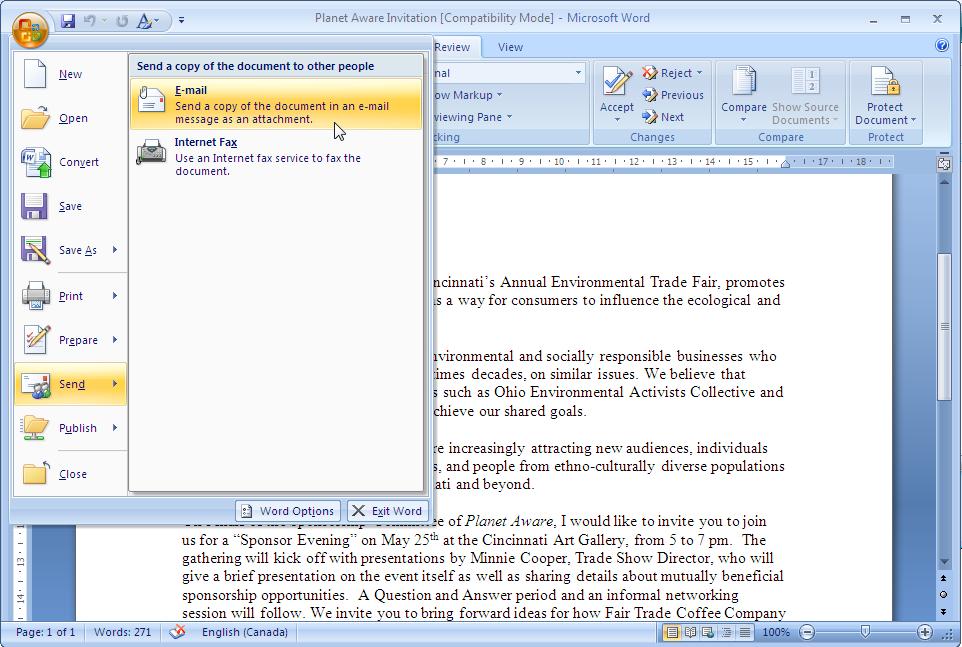Click the scrollbar up arrow

(x=944, y=182)
